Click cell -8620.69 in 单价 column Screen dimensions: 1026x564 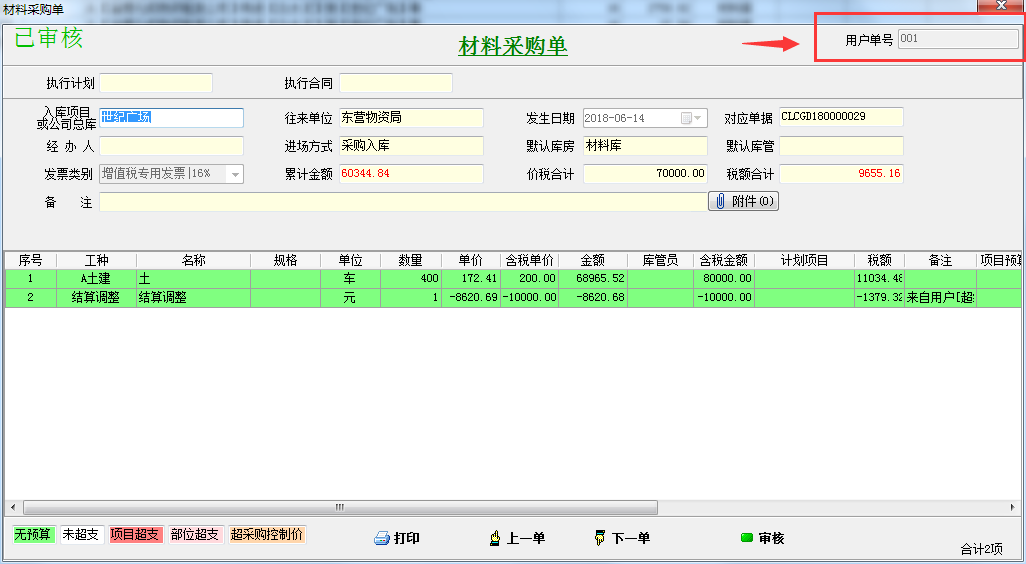pyautogui.click(x=470, y=298)
